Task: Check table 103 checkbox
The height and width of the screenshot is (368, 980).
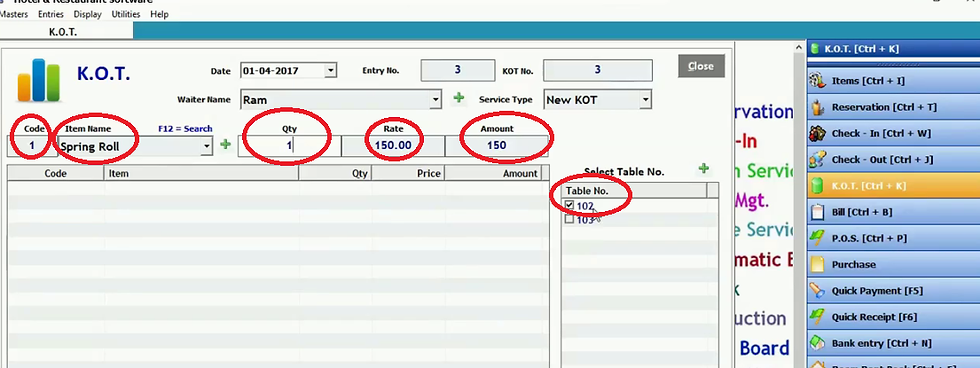Action: tap(569, 219)
